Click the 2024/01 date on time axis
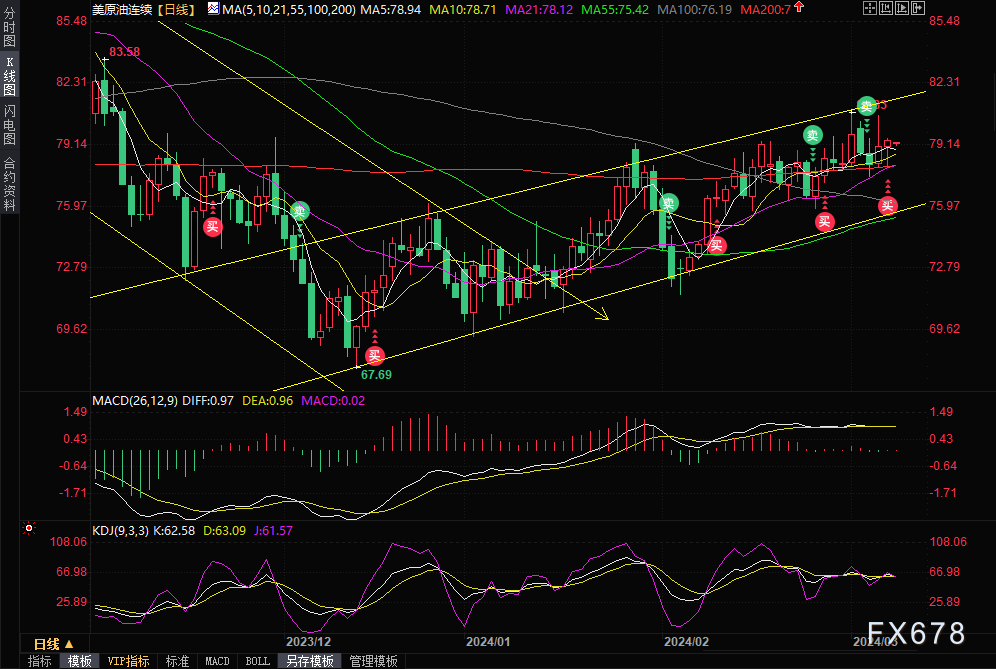This screenshot has height=669, width=996. tap(488, 642)
